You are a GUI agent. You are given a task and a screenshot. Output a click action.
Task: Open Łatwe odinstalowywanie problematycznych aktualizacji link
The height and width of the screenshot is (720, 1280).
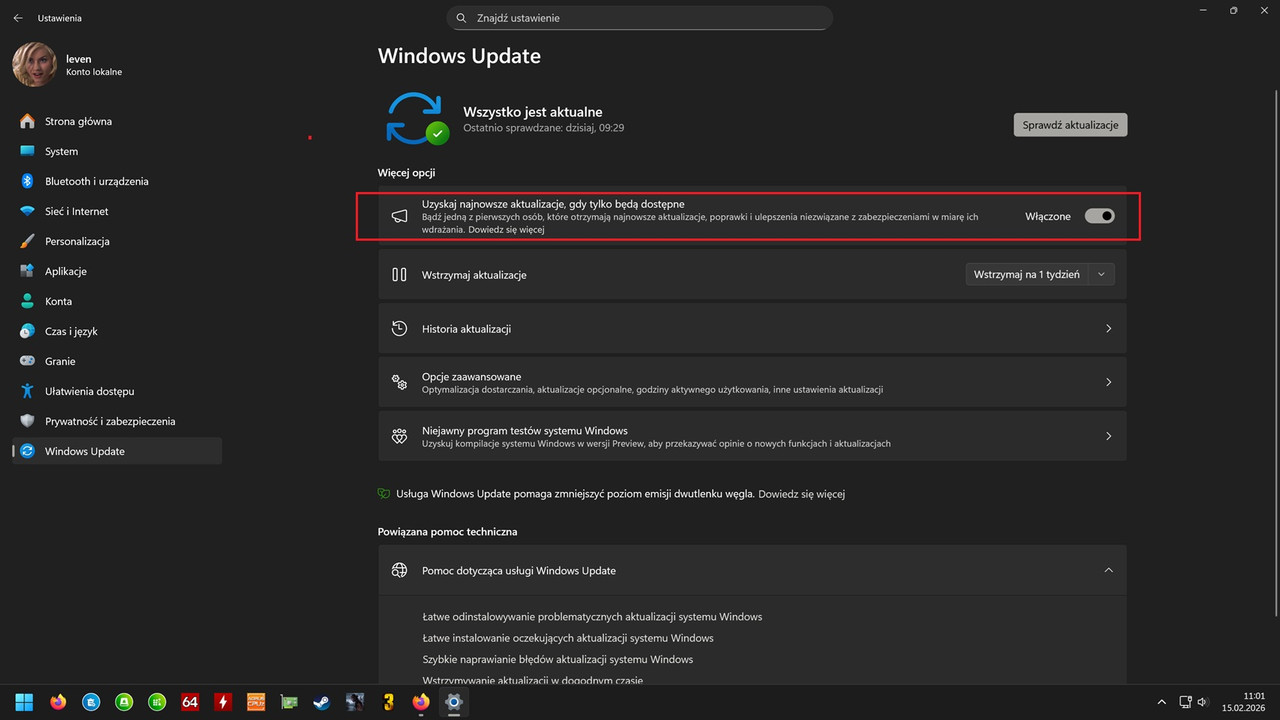click(x=592, y=617)
